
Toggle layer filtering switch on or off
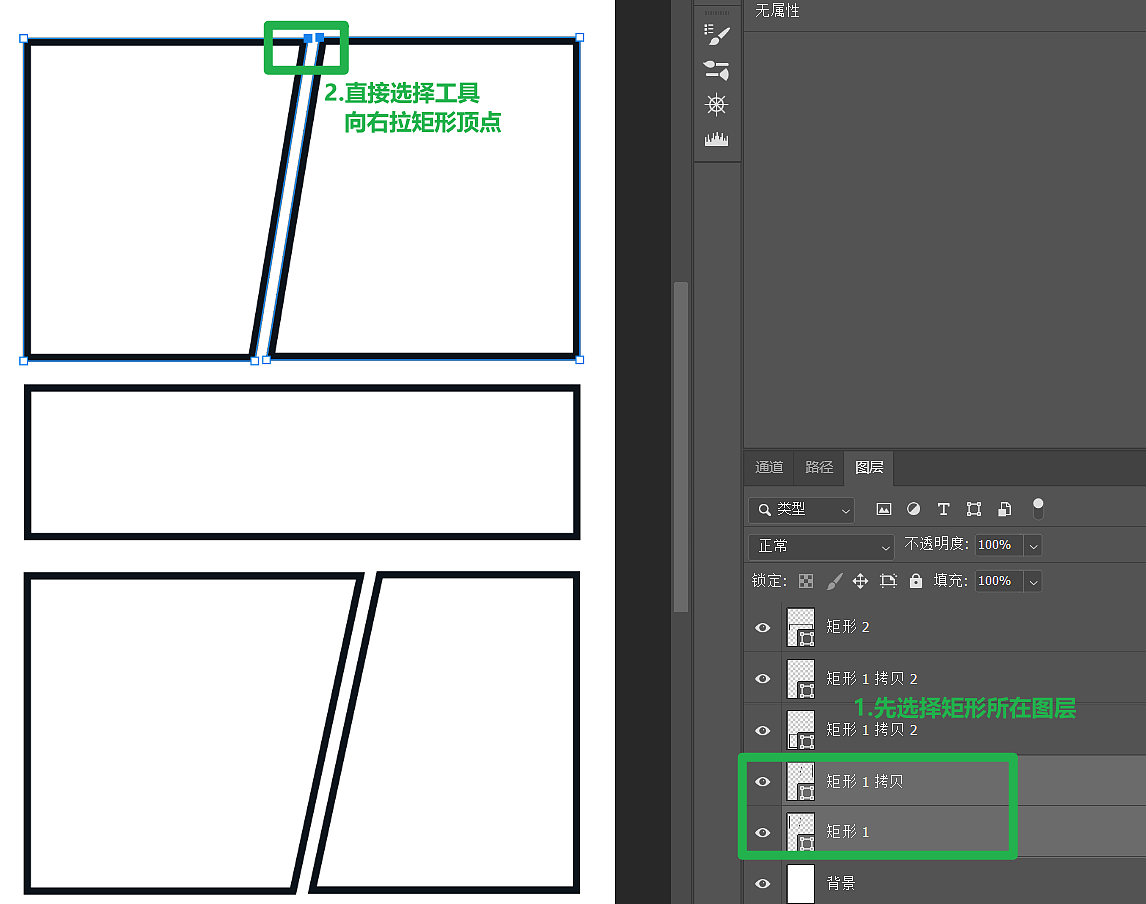[x=1038, y=508]
